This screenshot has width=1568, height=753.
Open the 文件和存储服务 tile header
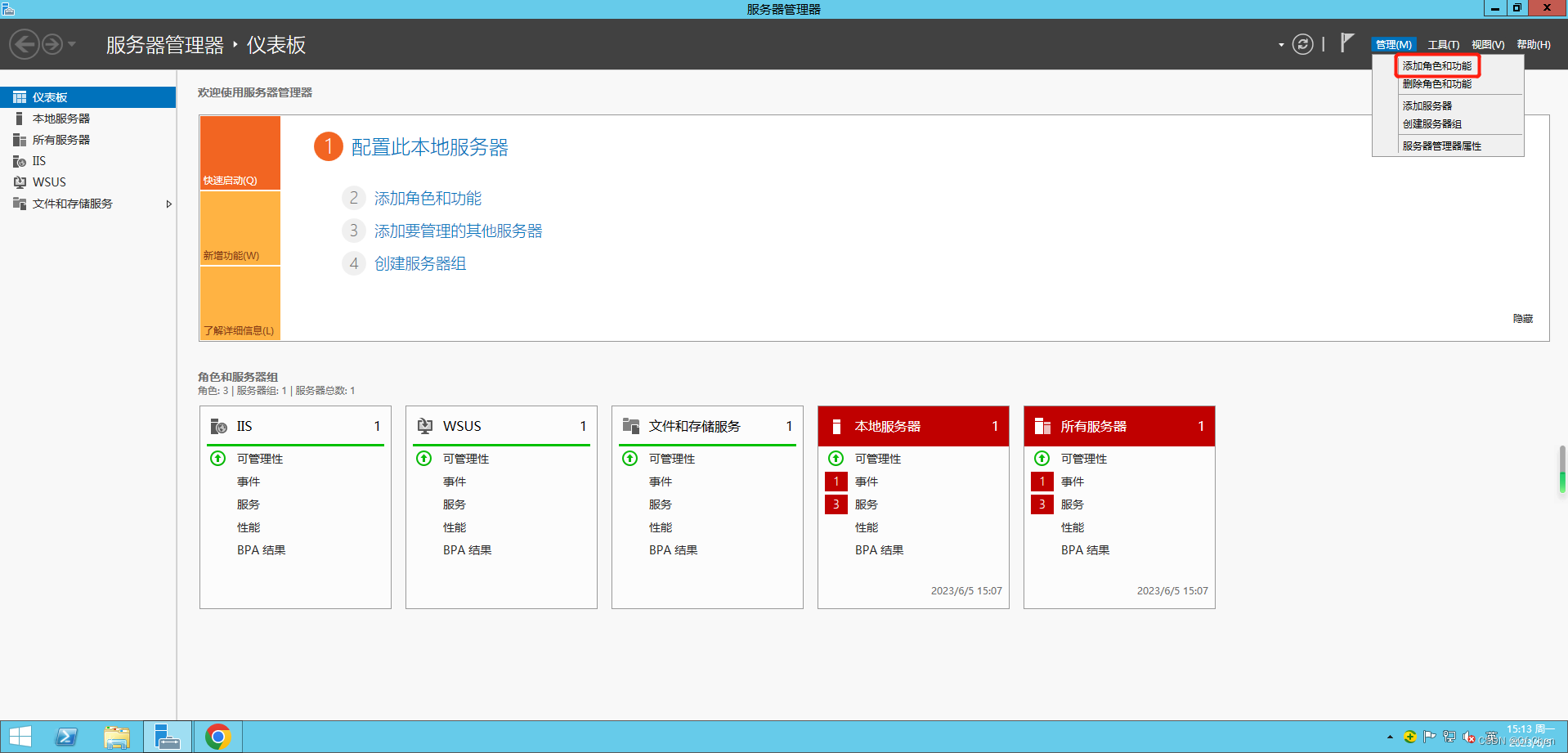pos(707,426)
